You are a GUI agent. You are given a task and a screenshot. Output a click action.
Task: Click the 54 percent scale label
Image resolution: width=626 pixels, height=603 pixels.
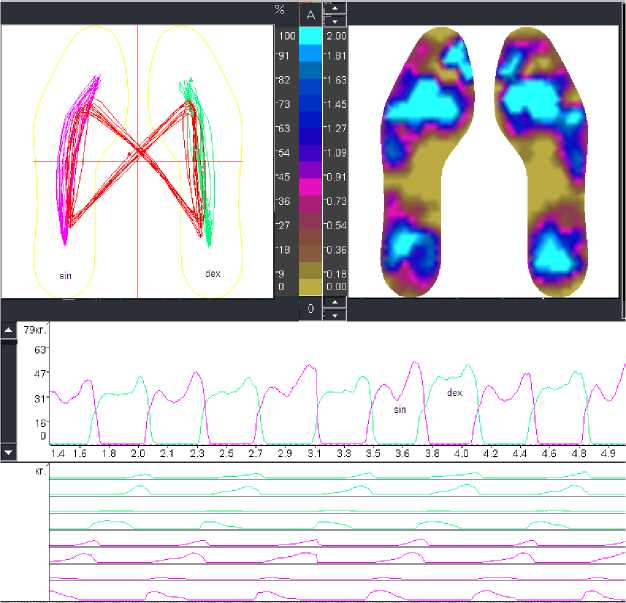(284, 153)
